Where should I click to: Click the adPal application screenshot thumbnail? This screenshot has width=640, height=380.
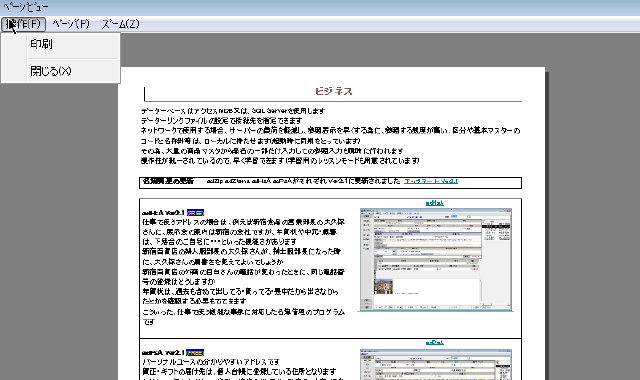(x=436, y=364)
